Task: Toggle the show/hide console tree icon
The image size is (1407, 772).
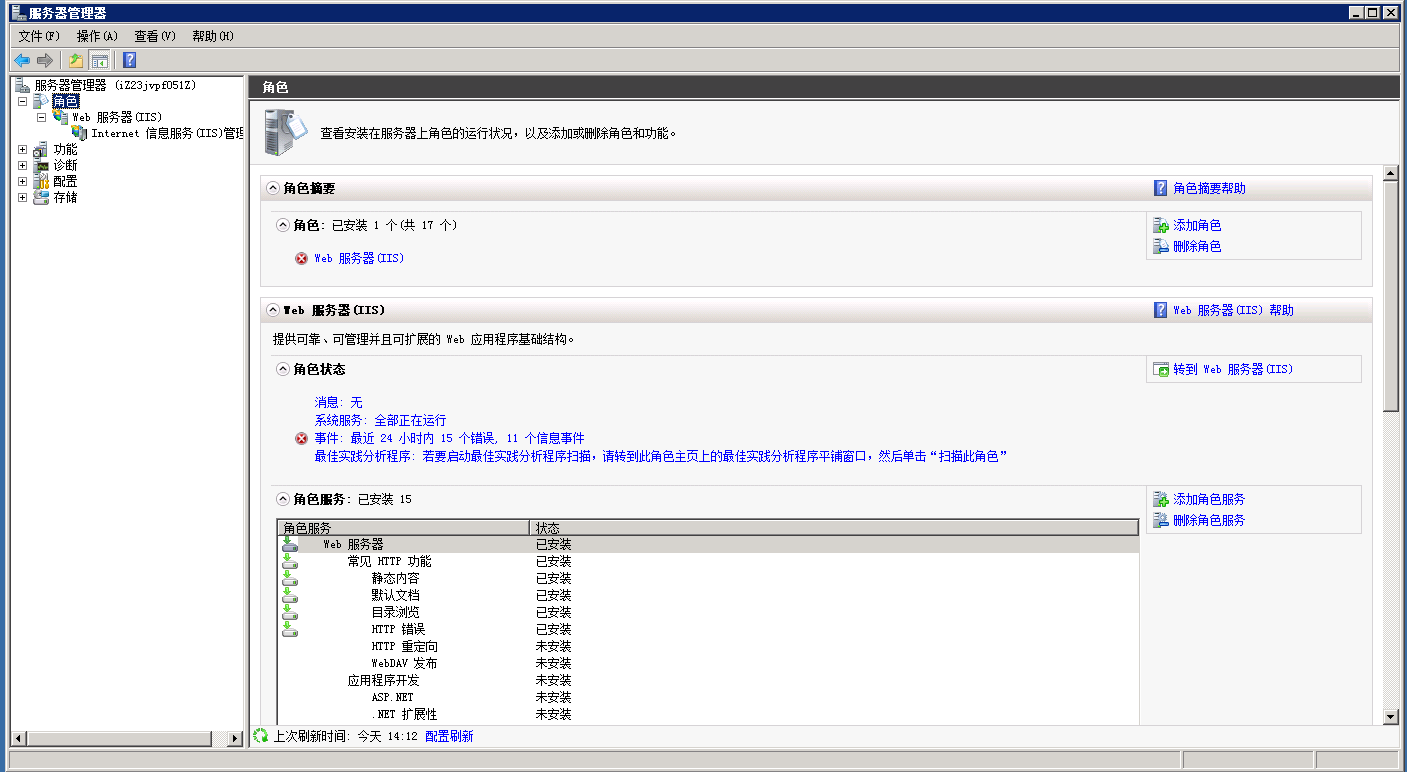Action: [99, 60]
